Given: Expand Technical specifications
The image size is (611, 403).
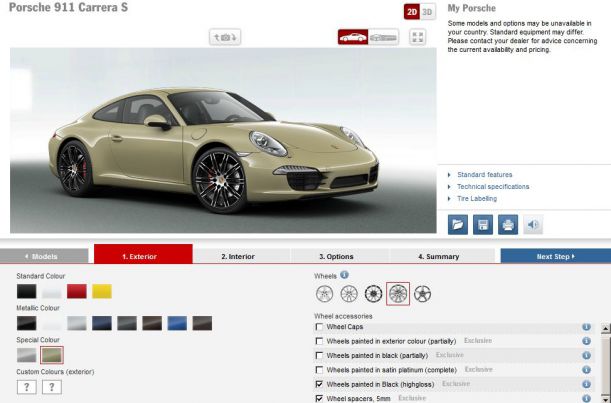Looking at the screenshot, I should point(493,187).
